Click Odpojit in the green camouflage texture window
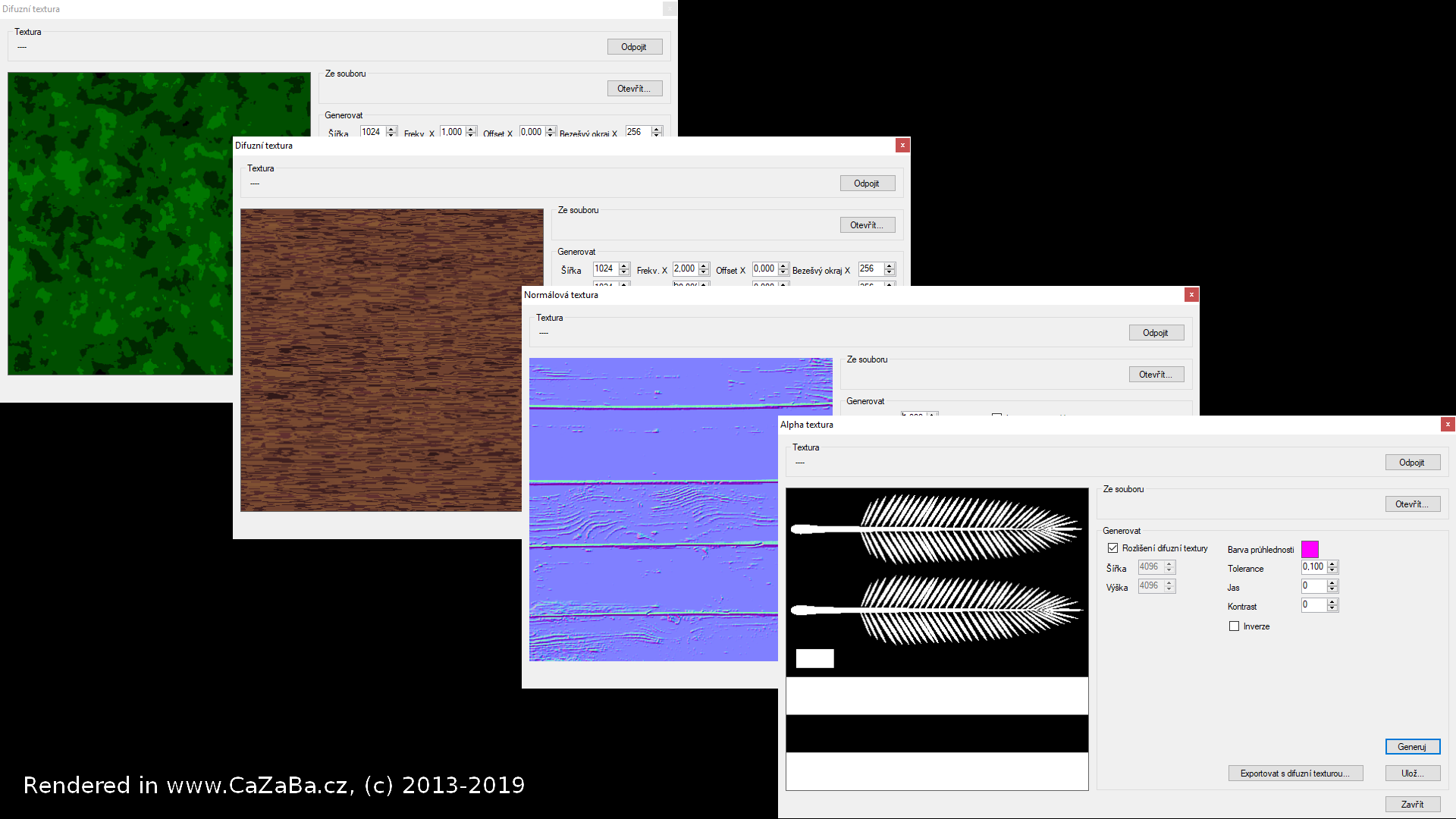 click(x=634, y=47)
